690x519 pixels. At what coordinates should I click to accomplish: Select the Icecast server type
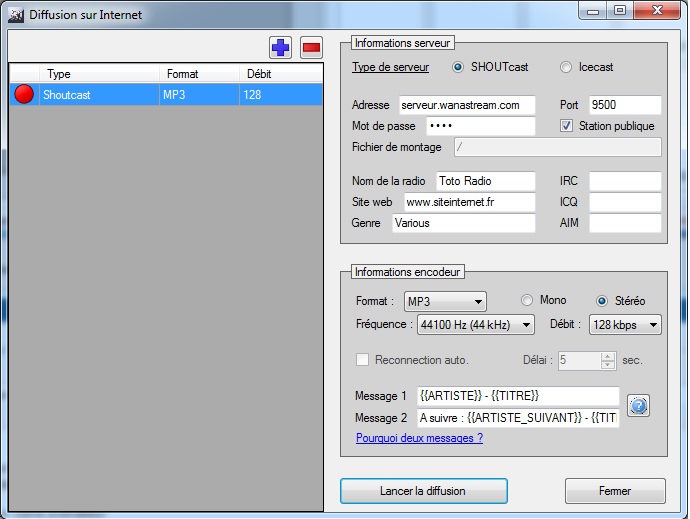[566, 68]
